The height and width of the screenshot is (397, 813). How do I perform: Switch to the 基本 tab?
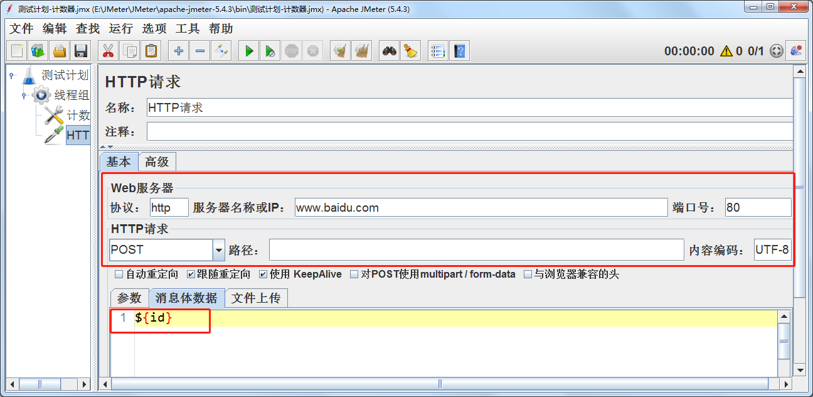(x=119, y=162)
